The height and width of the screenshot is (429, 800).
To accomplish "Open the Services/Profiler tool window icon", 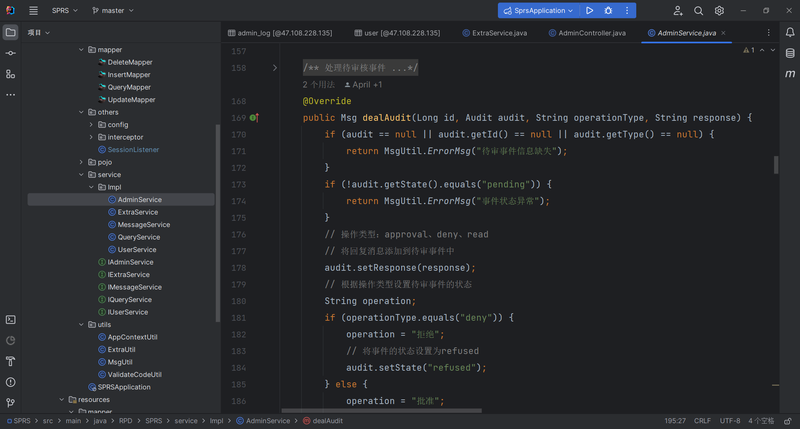I will click(10, 341).
